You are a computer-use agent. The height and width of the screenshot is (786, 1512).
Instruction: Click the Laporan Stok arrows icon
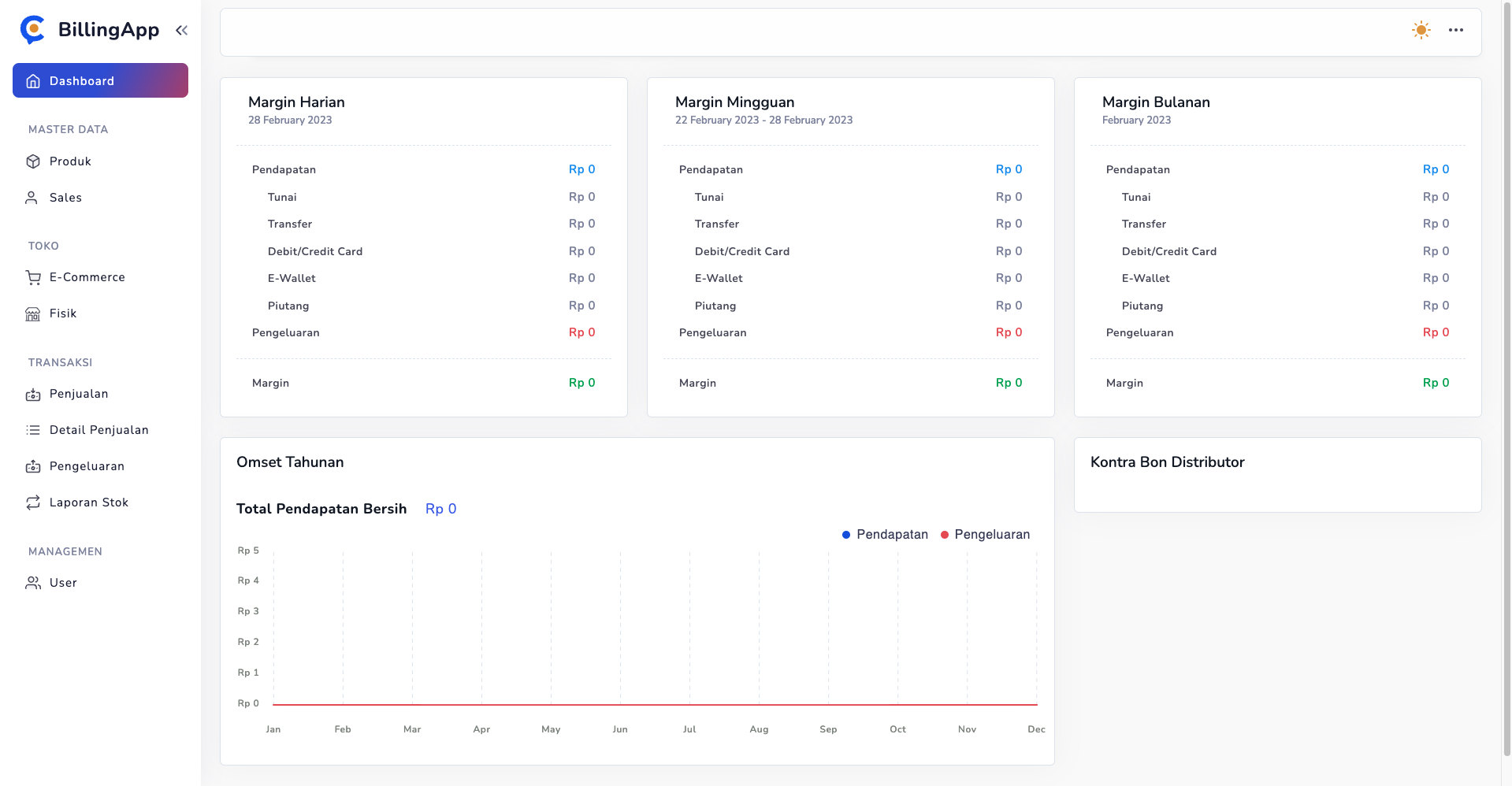pos(33,502)
